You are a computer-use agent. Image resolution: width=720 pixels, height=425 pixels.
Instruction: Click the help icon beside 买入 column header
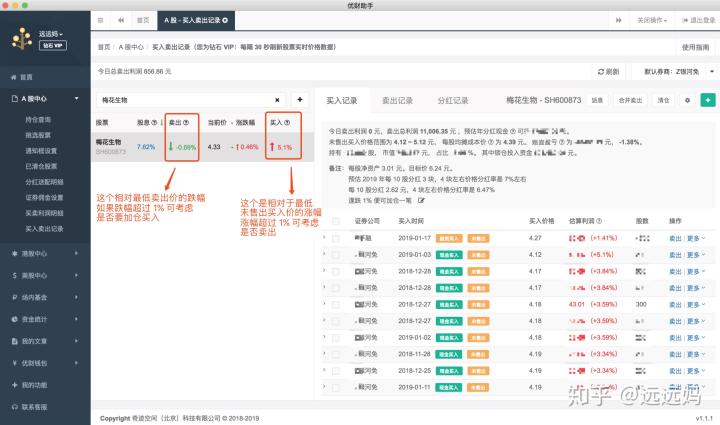287,123
